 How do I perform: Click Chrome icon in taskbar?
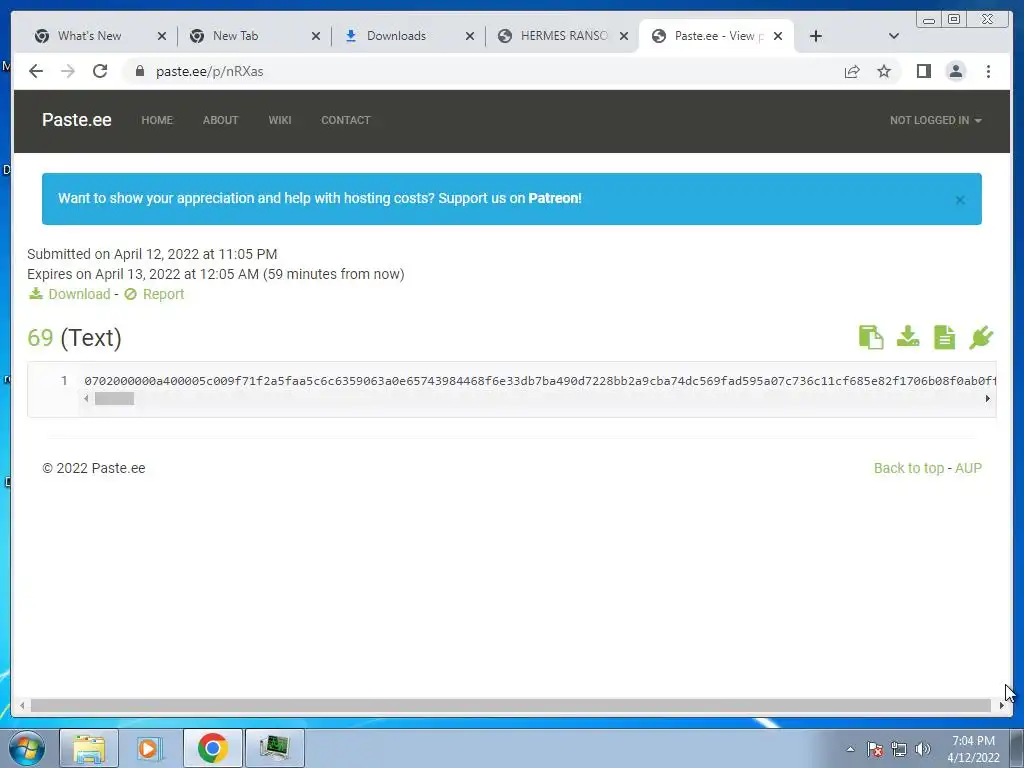click(212, 748)
